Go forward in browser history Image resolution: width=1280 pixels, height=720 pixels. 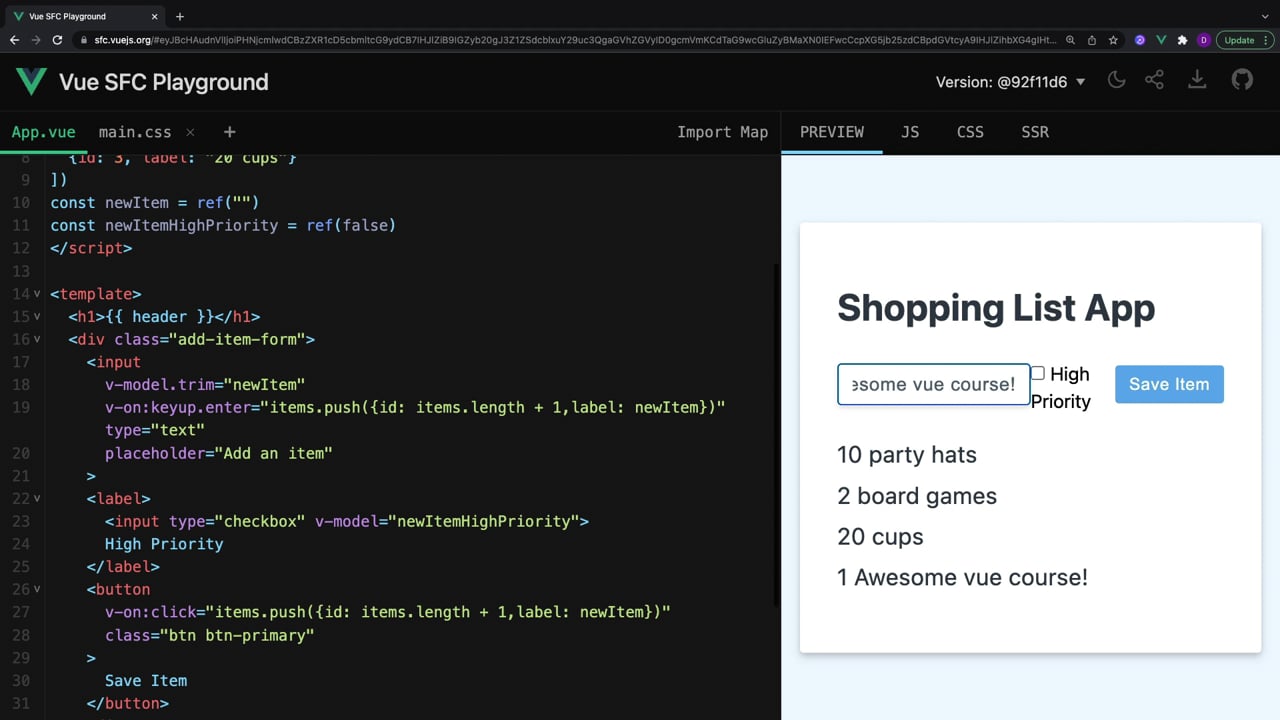click(x=36, y=40)
